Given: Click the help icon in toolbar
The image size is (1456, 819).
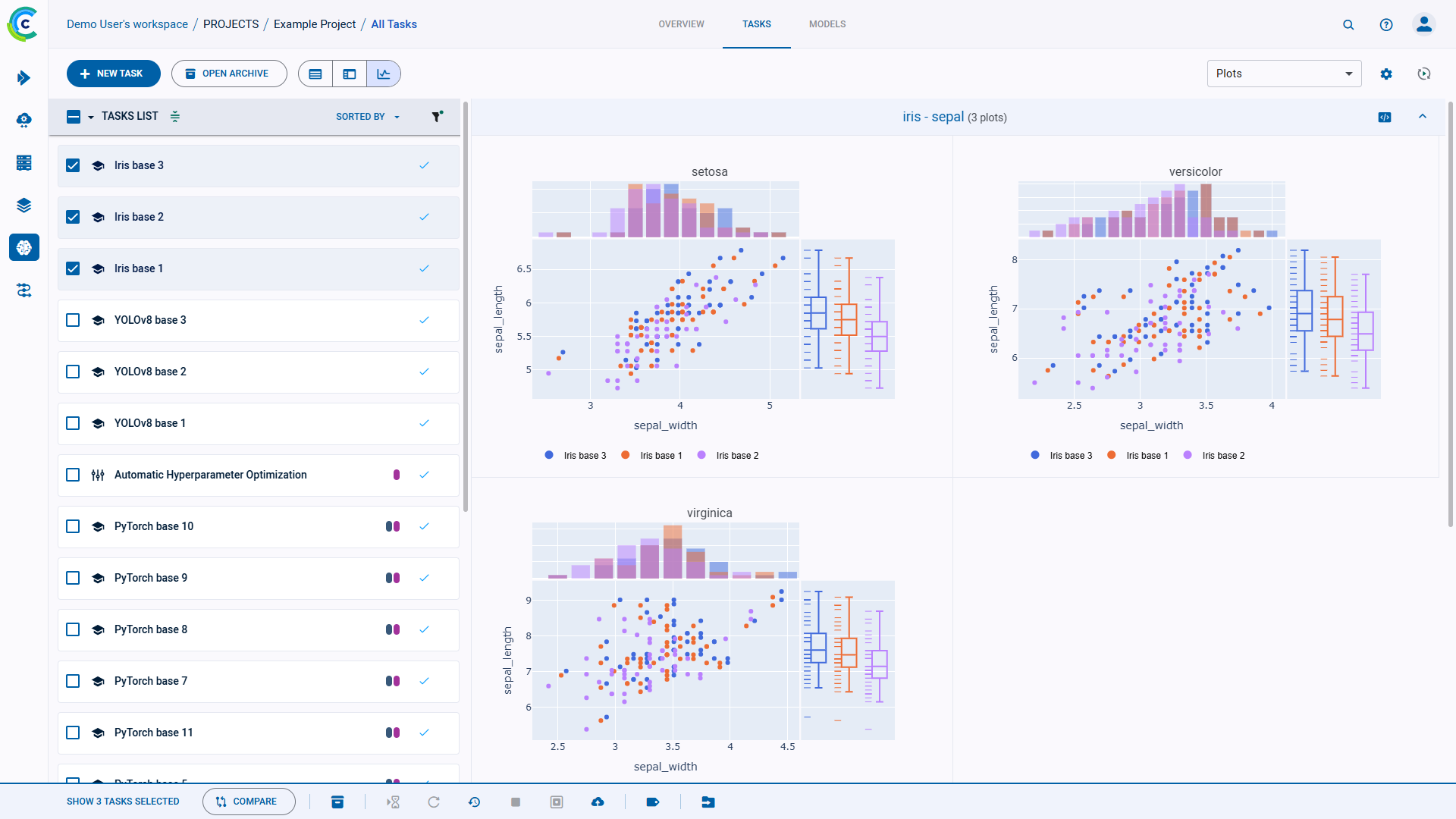Looking at the screenshot, I should pyautogui.click(x=1386, y=24).
